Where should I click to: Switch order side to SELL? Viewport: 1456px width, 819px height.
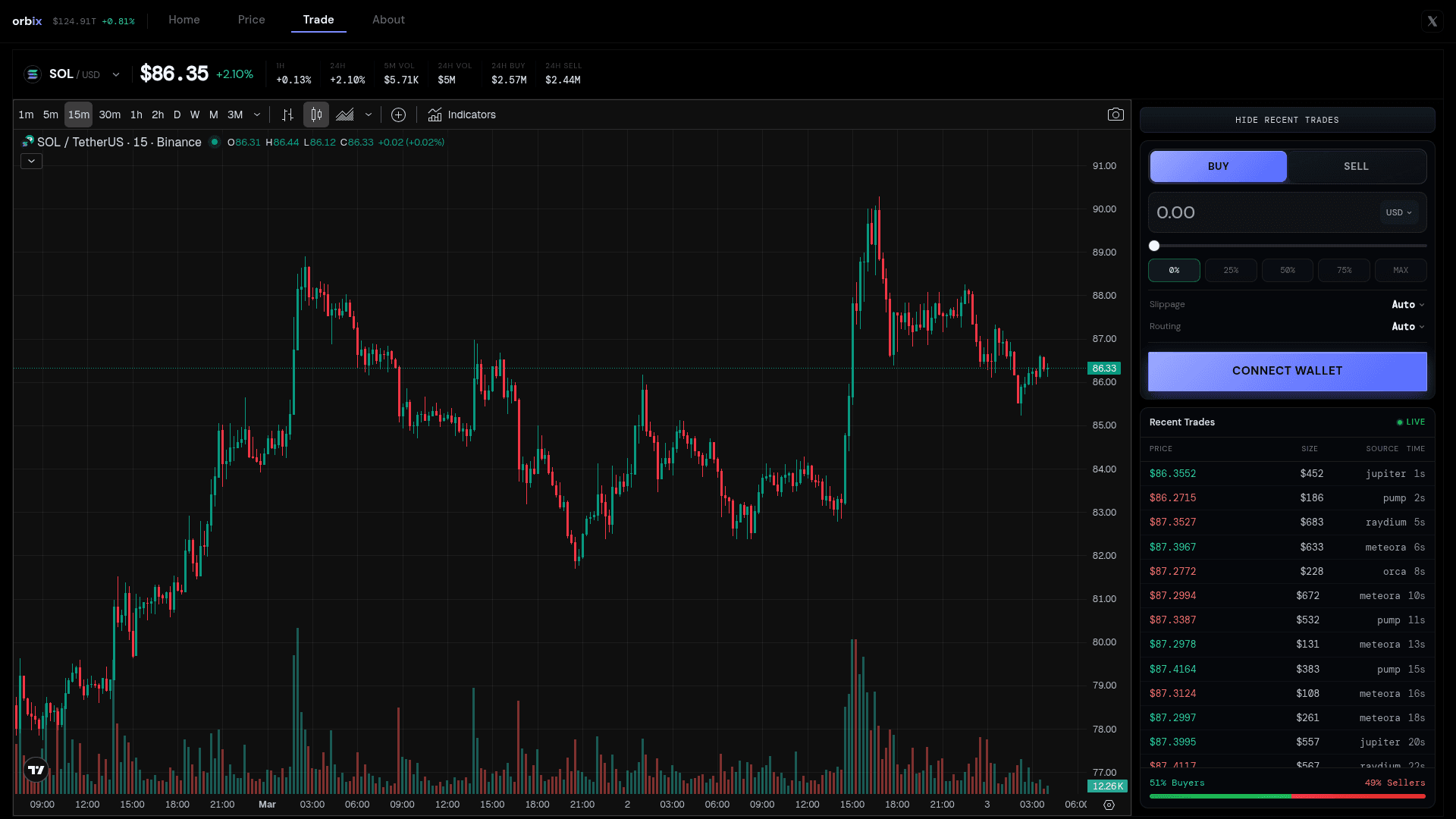pos(1356,166)
